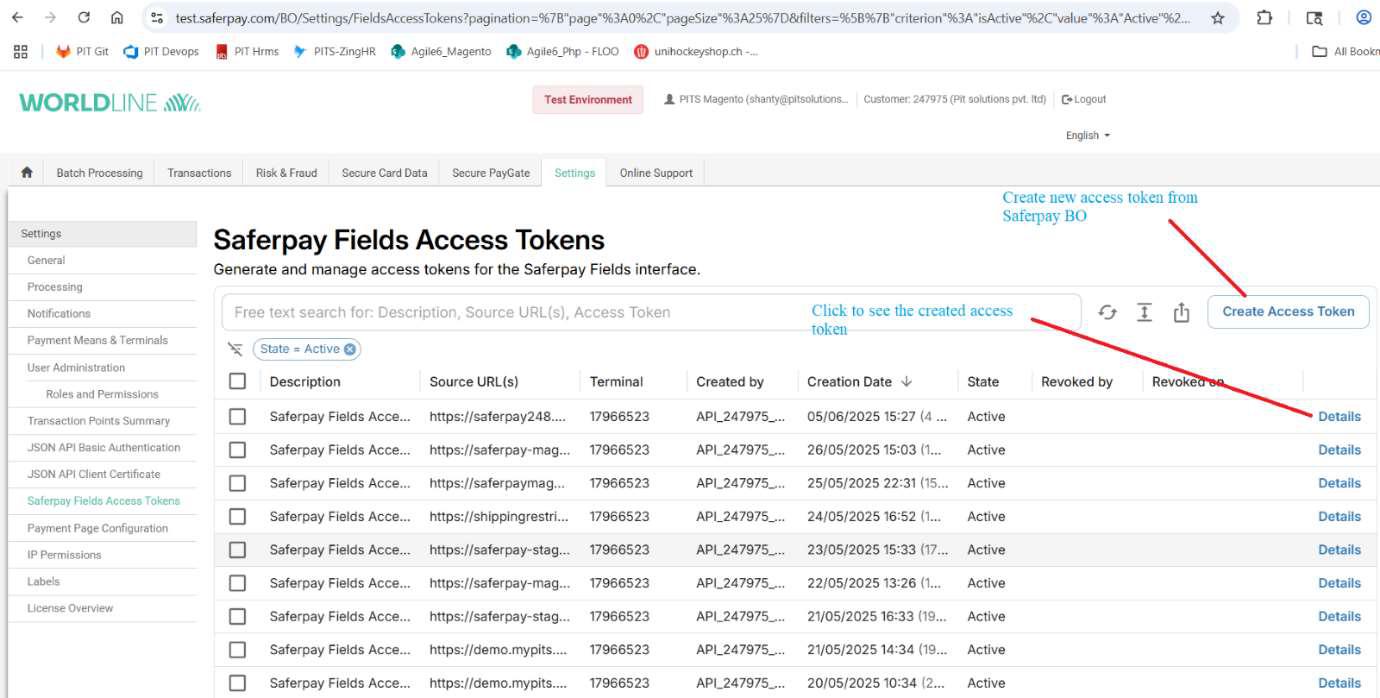The width and height of the screenshot is (1380, 698).
Task: Select the token row dated 25/05/2025 22:31
Action: tap(237, 483)
